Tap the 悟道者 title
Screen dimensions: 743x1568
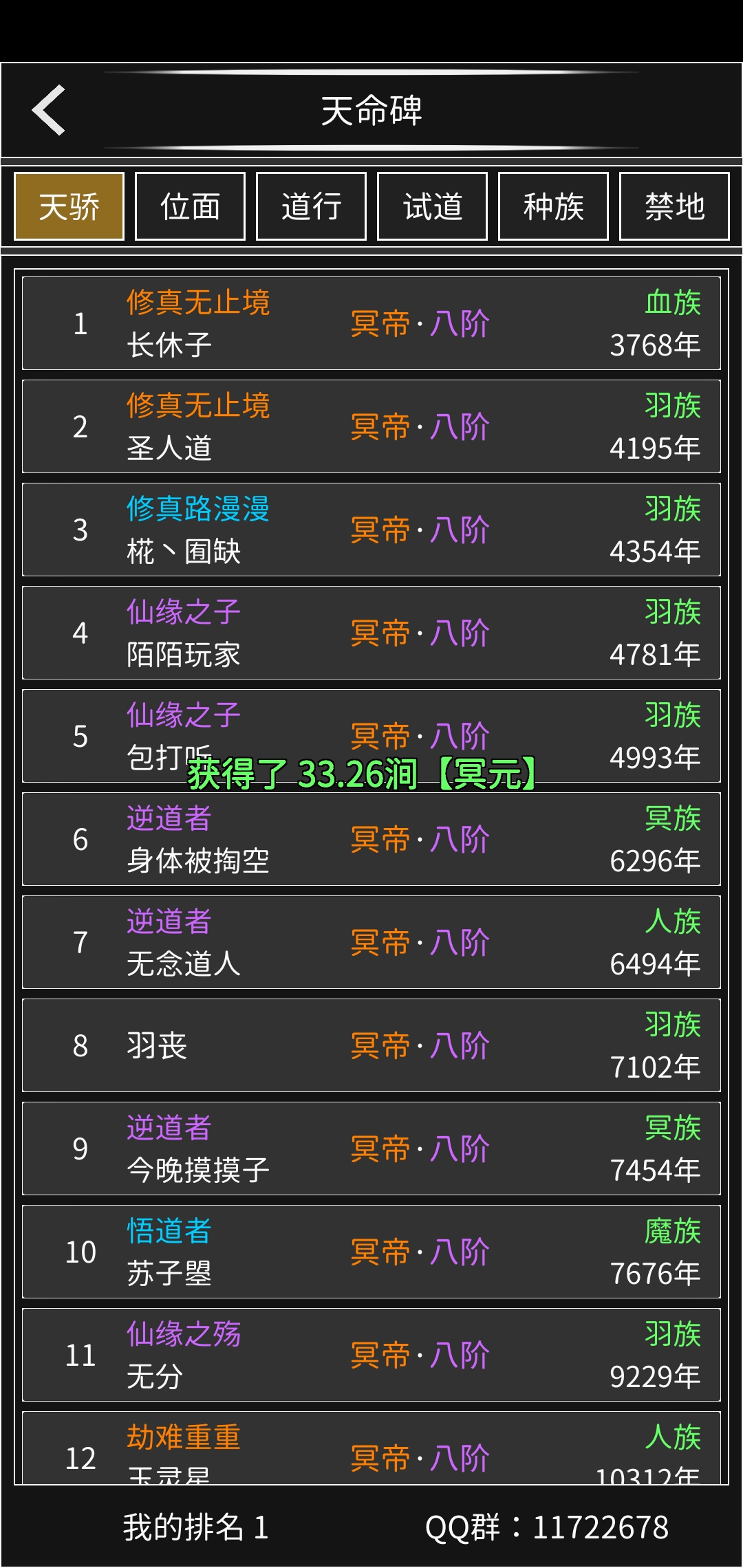click(x=169, y=1231)
